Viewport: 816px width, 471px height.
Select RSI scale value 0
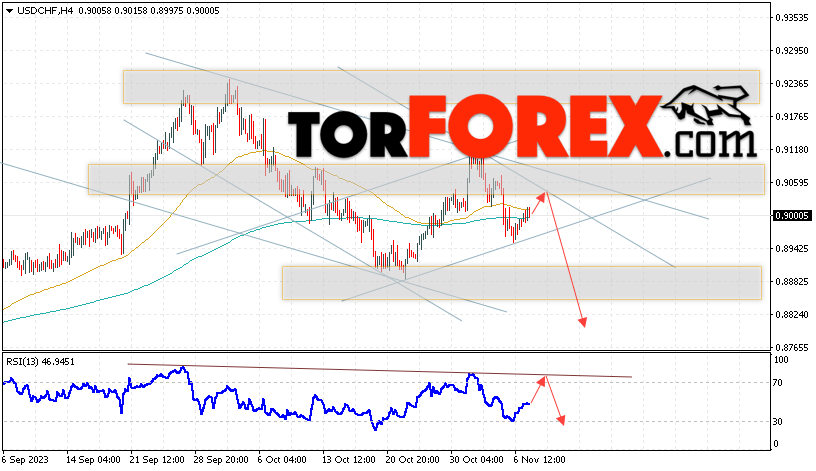[x=776, y=444]
